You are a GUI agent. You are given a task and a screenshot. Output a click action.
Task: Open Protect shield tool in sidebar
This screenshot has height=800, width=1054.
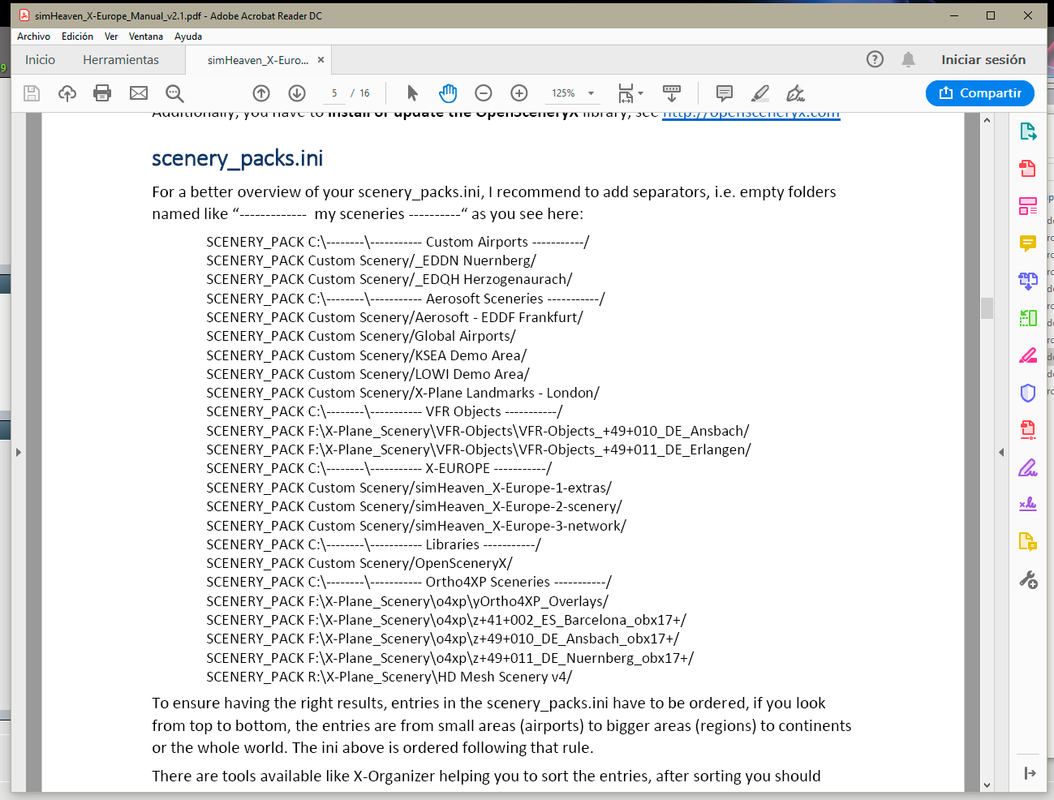tap(1028, 393)
